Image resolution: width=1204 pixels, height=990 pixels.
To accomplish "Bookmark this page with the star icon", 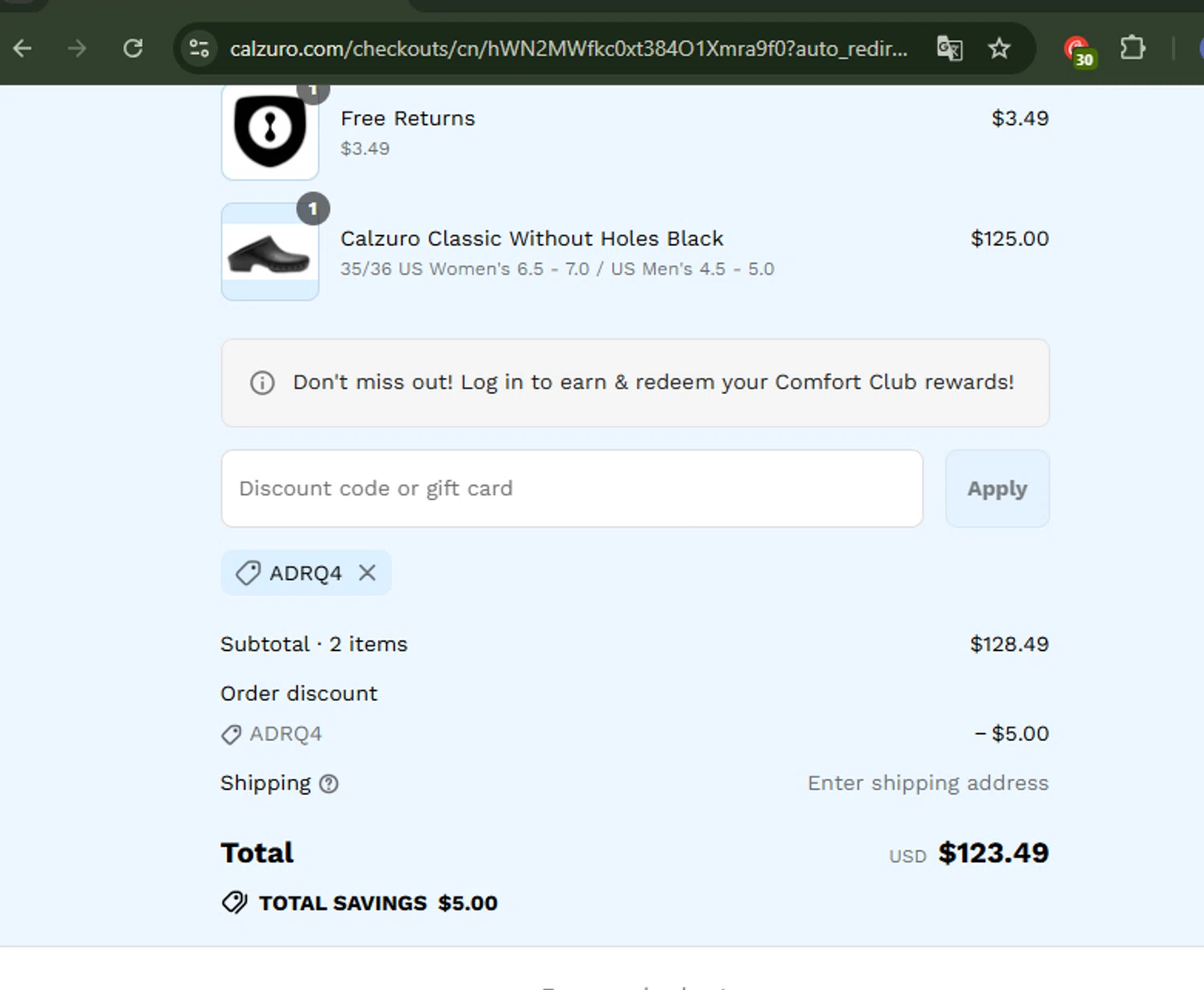I will point(999,49).
